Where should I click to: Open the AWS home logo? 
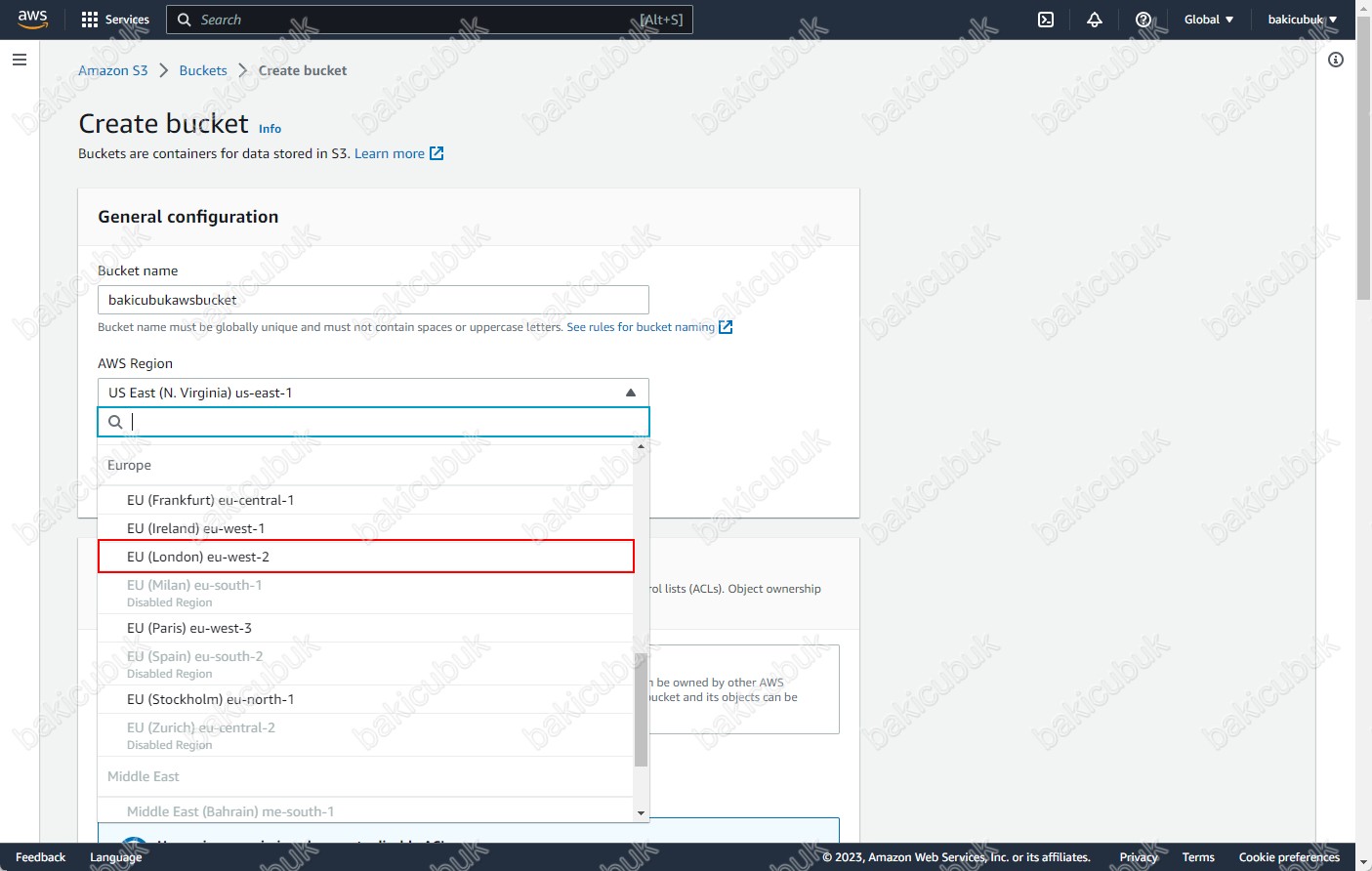(32, 20)
